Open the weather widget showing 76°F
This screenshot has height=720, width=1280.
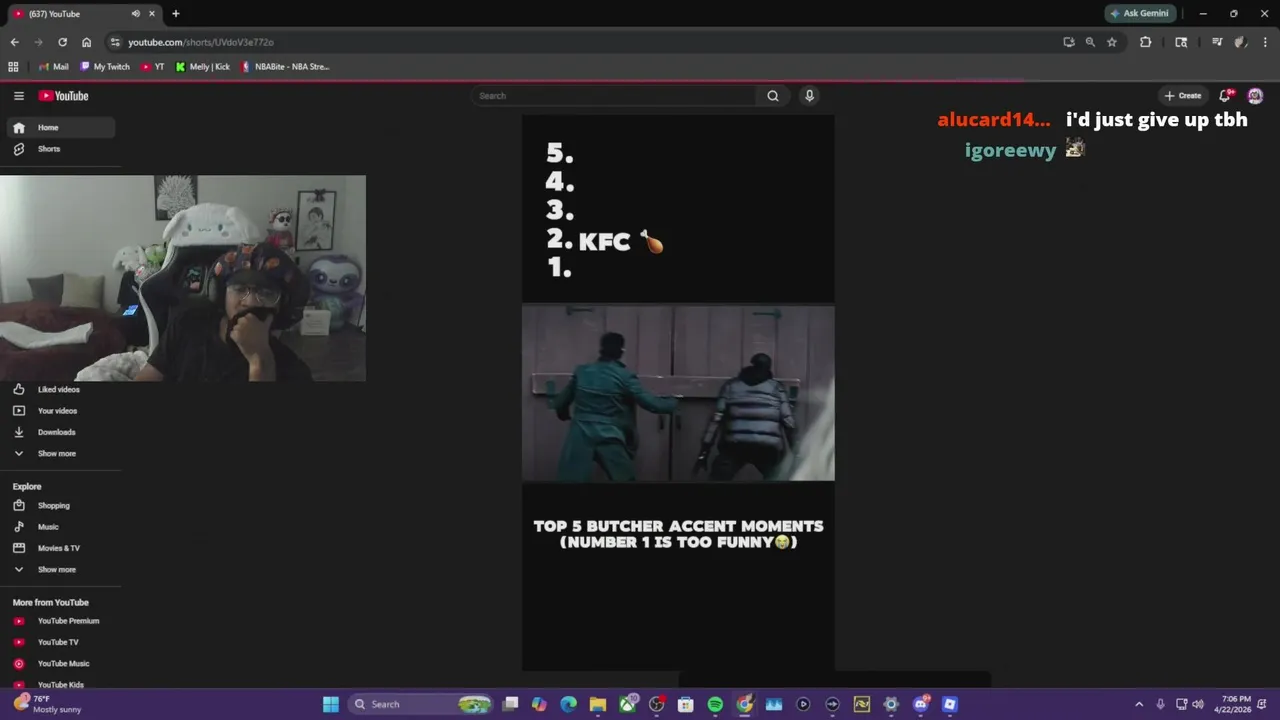point(46,704)
